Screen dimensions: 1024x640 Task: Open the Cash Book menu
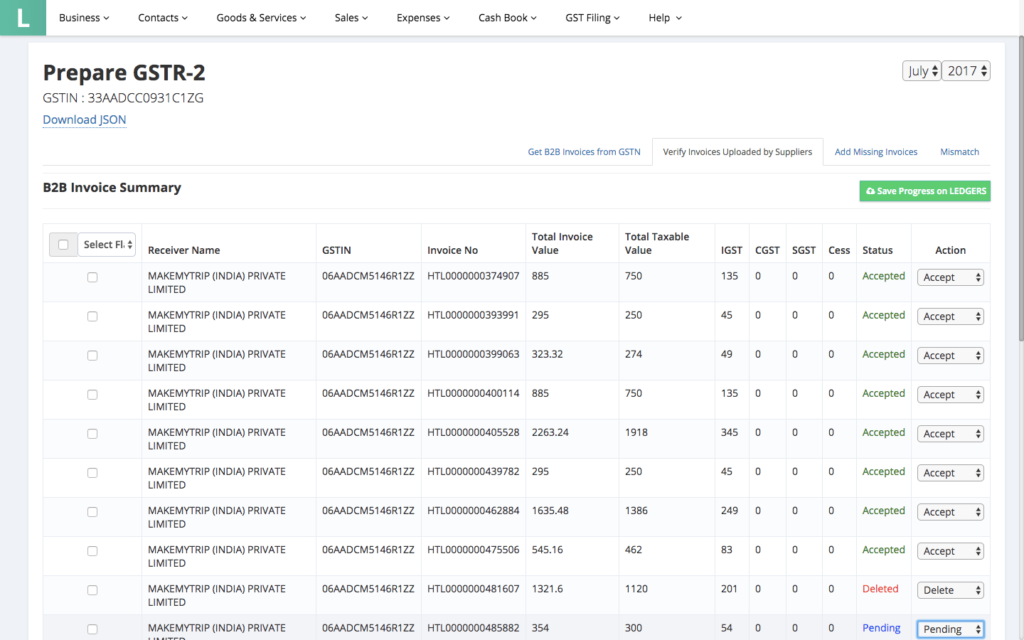pos(507,17)
